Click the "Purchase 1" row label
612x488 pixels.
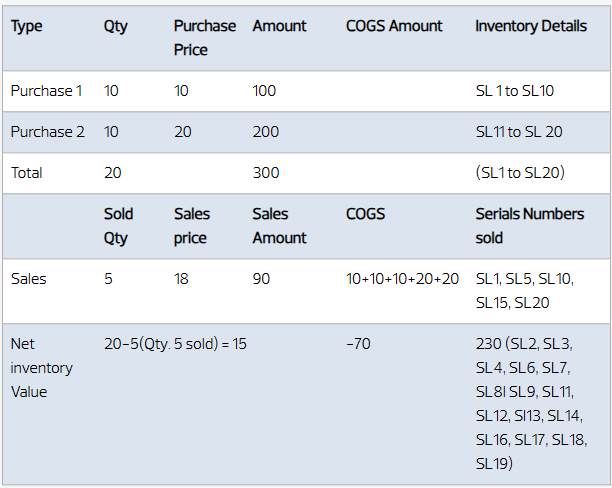coord(47,91)
